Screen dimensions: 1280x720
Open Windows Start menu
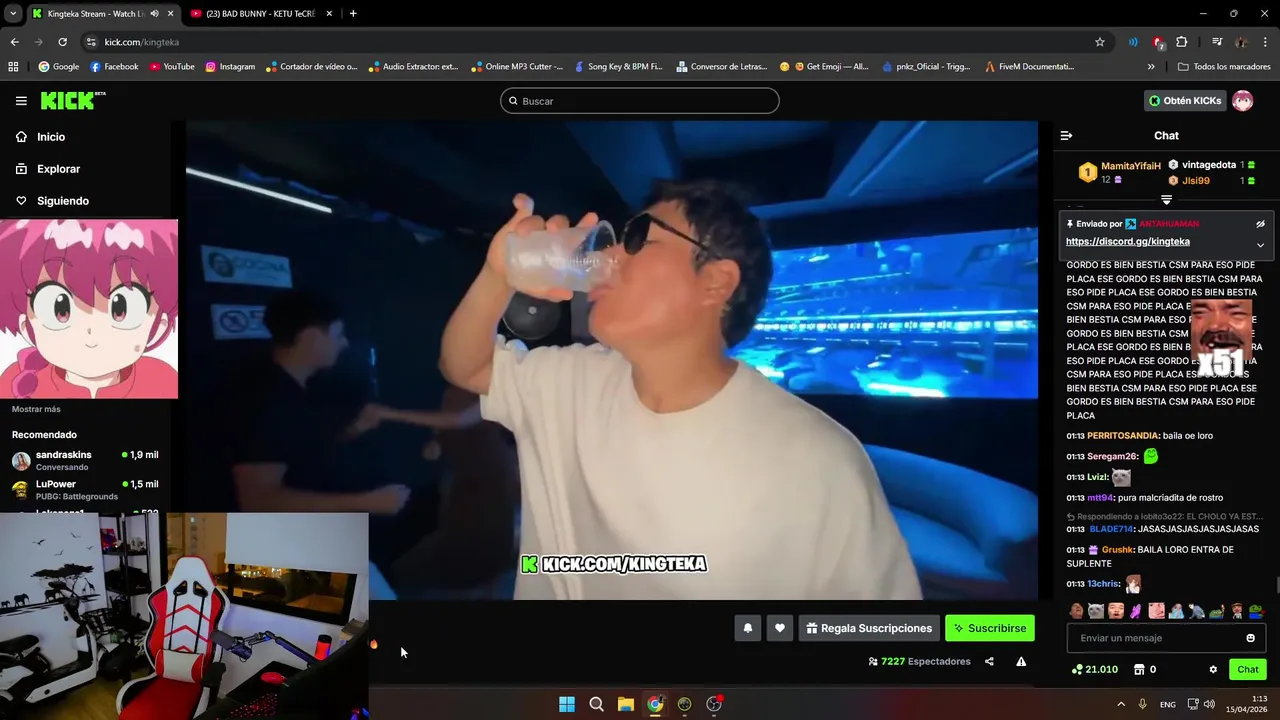[x=567, y=704]
